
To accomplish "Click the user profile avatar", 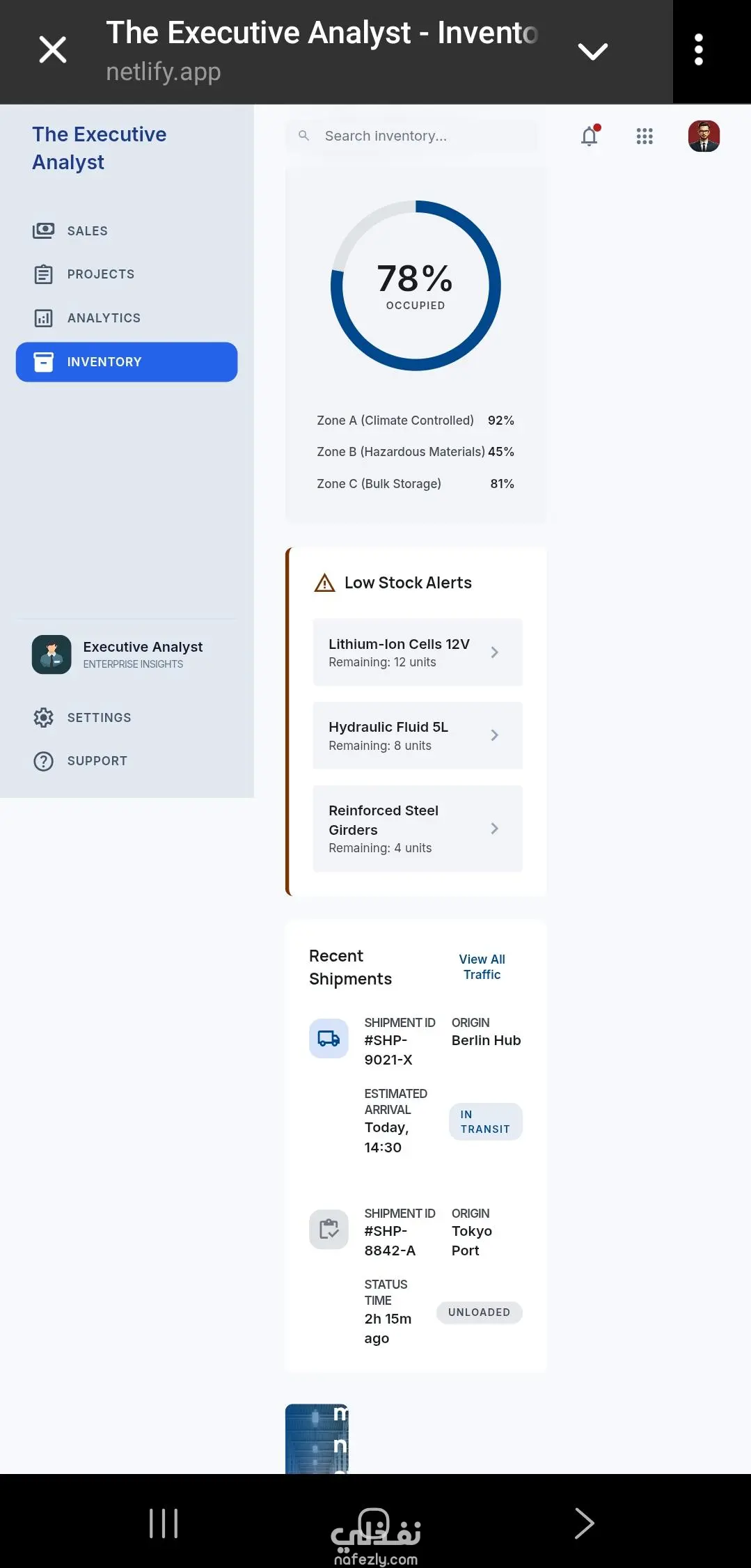I will (704, 136).
